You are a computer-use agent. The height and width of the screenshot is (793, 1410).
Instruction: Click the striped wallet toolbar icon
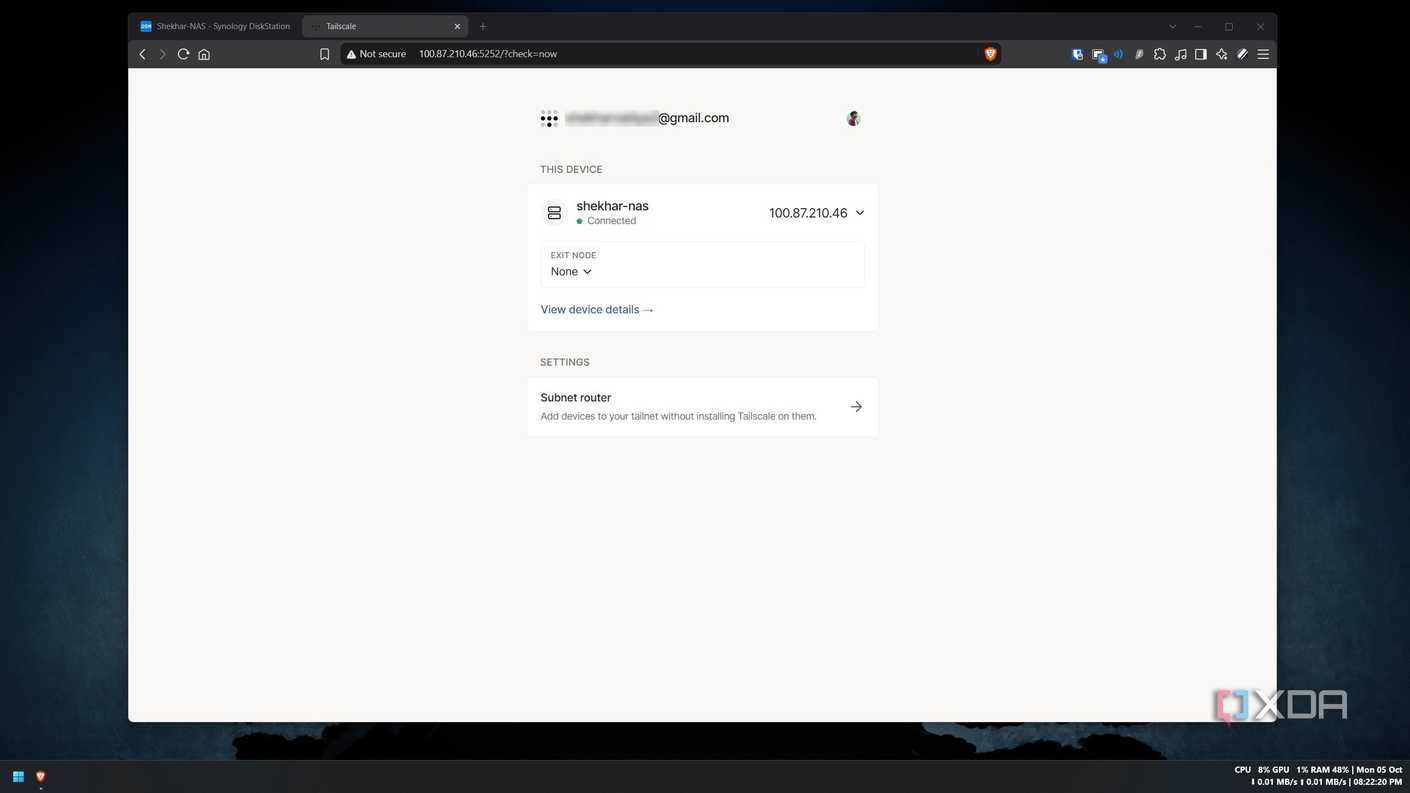pyautogui.click(x=1242, y=54)
